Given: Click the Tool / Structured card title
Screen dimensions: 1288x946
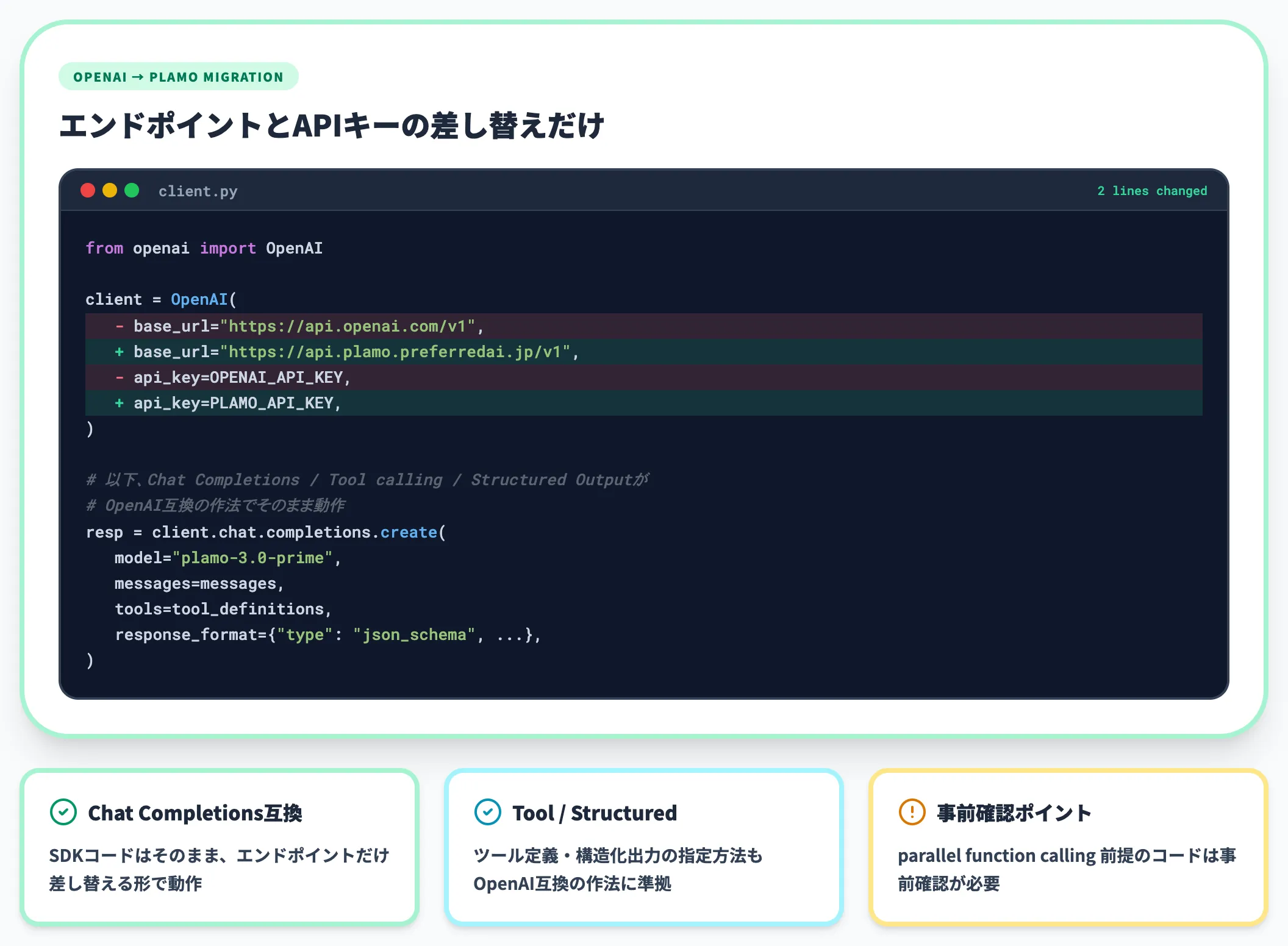Looking at the screenshot, I should tap(595, 813).
